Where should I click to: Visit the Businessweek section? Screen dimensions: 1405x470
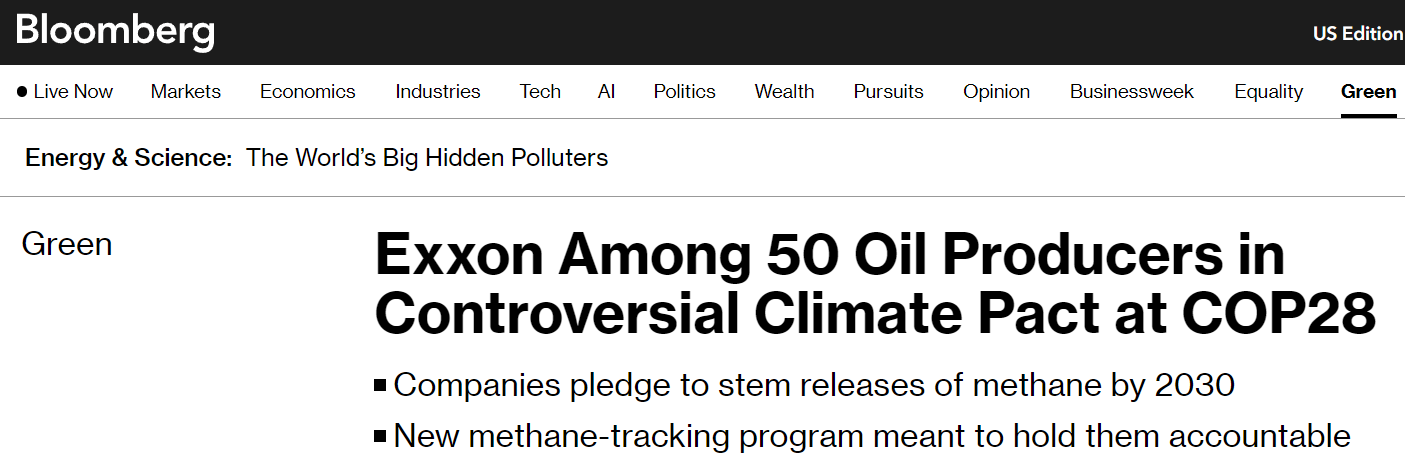(1131, 92)
